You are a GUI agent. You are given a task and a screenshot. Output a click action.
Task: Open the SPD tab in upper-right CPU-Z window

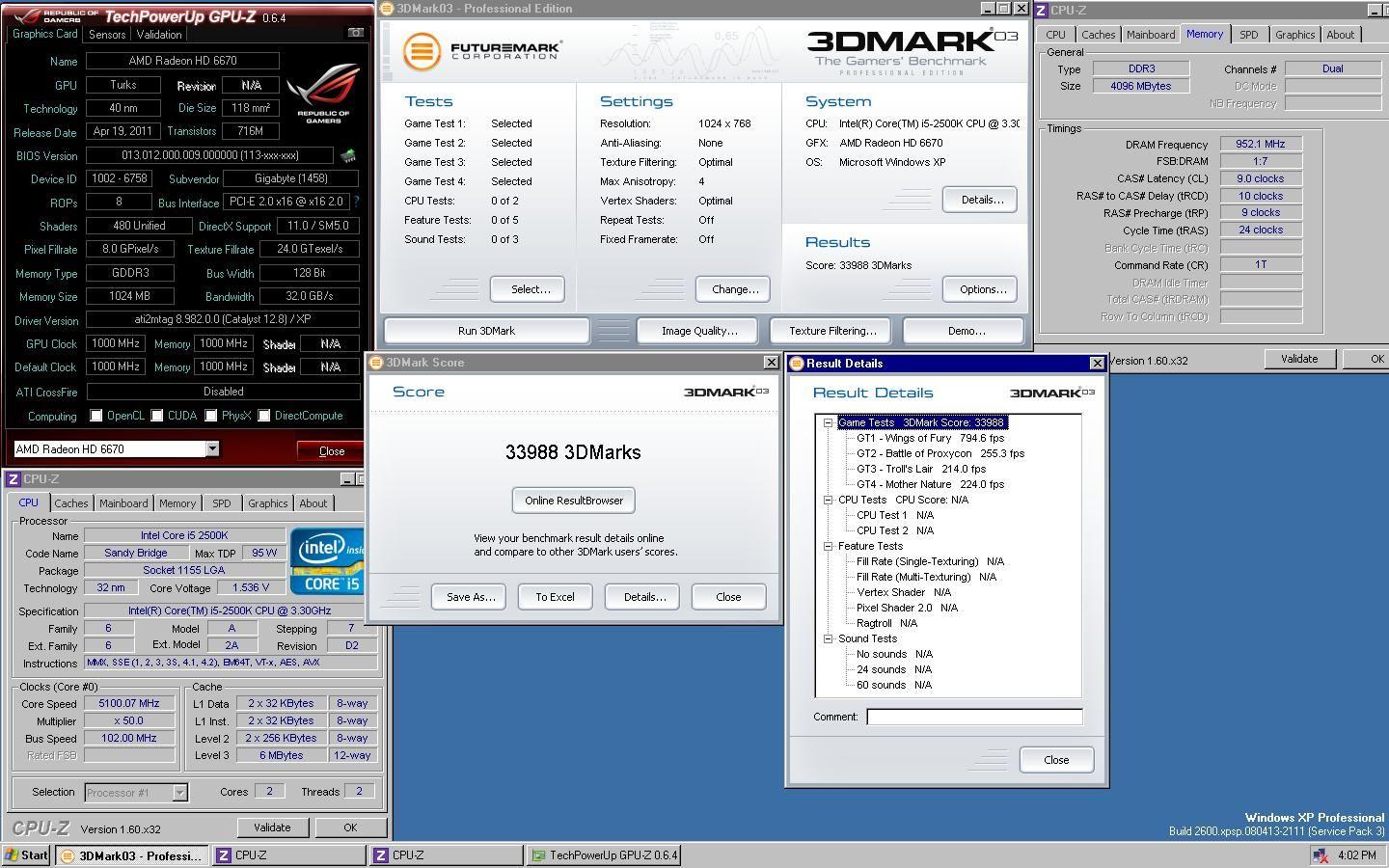coord(1248,35)
